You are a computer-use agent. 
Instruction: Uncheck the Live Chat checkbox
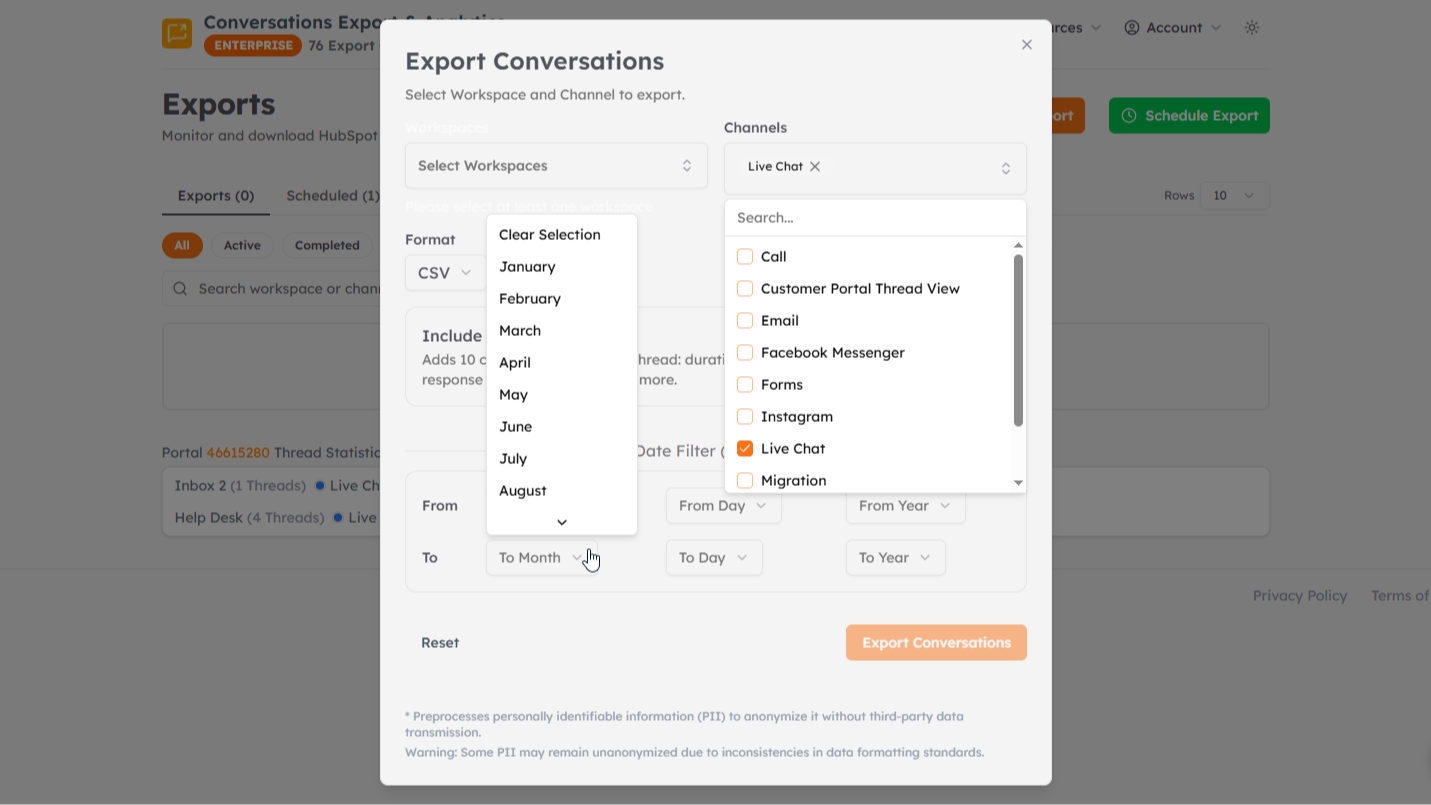745,449
